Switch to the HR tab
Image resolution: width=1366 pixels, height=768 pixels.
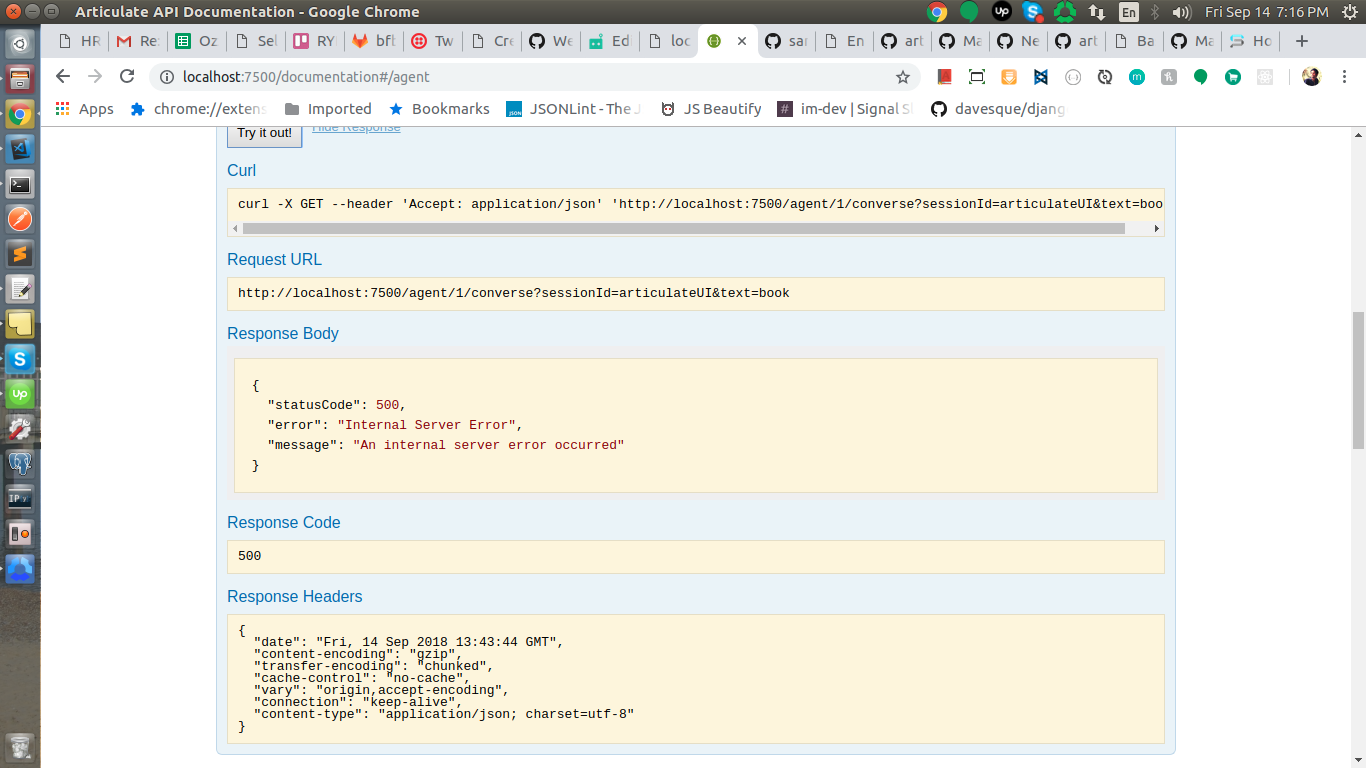point(79,41)
